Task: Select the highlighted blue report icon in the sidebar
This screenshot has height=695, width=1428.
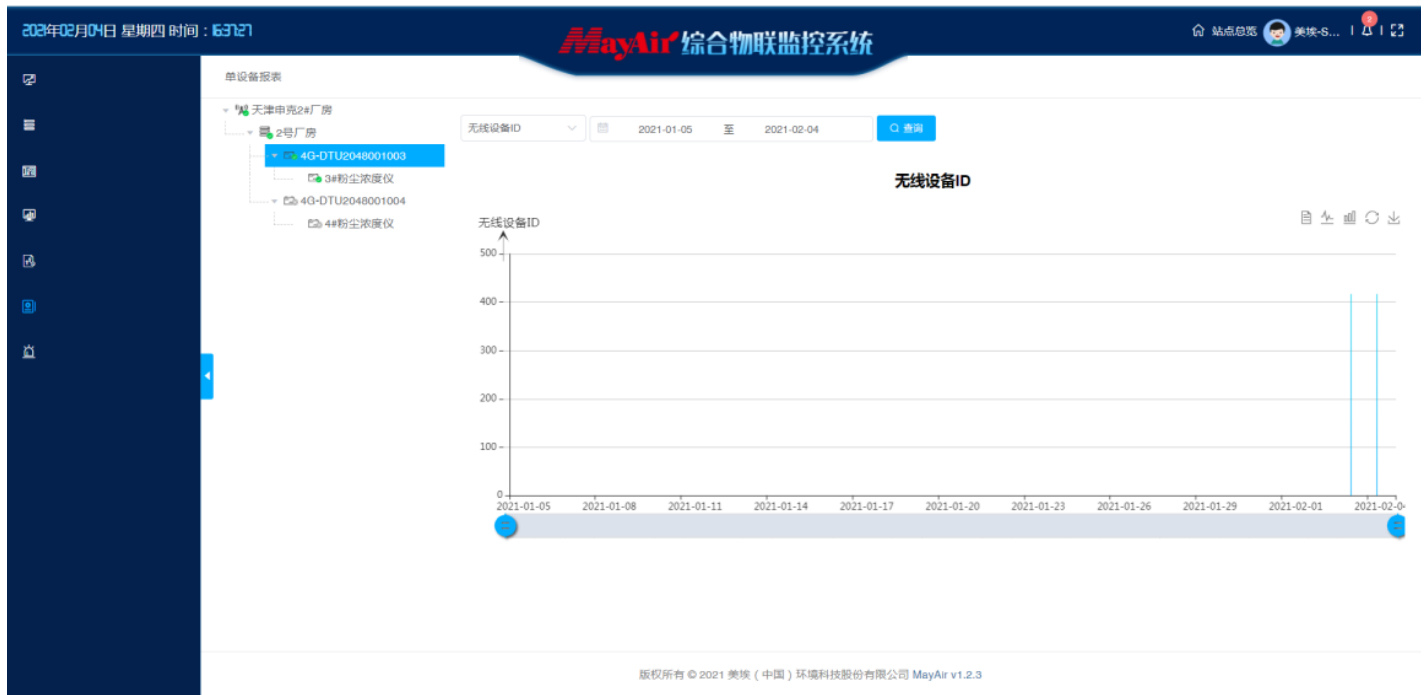Action: click(29, 307)
